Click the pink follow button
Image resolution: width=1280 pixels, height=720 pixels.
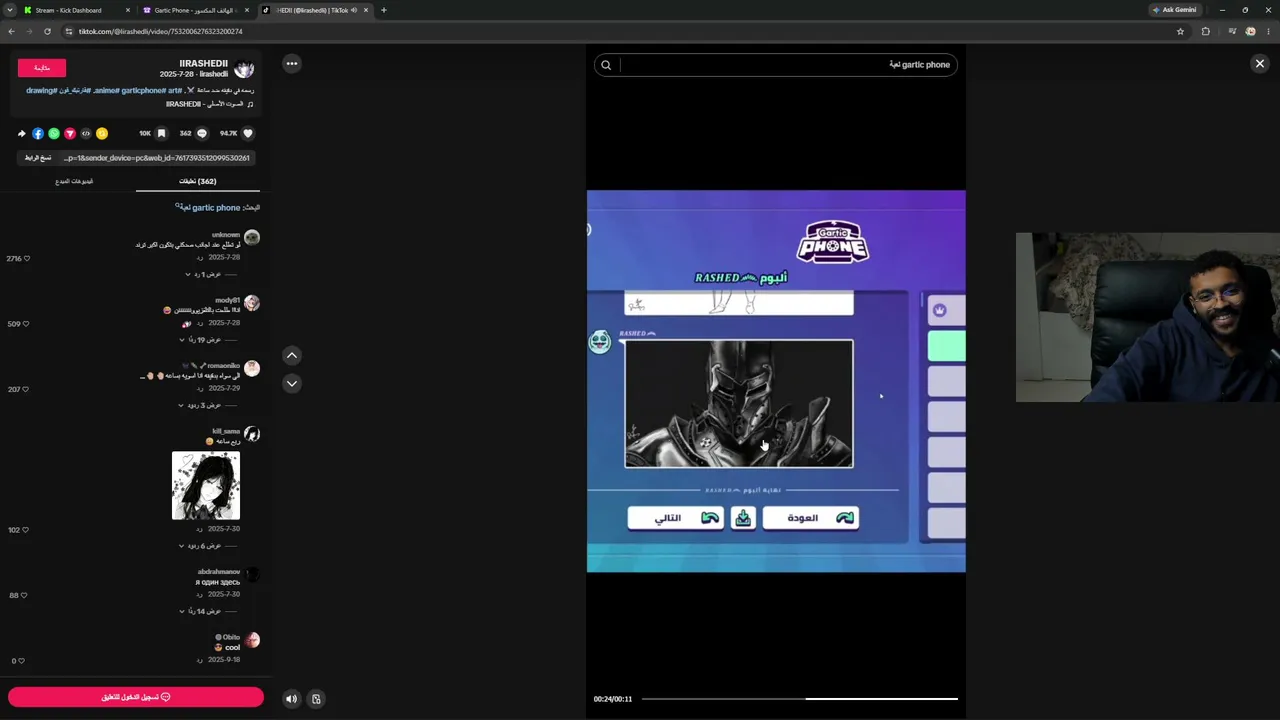[x=42, y=68]
